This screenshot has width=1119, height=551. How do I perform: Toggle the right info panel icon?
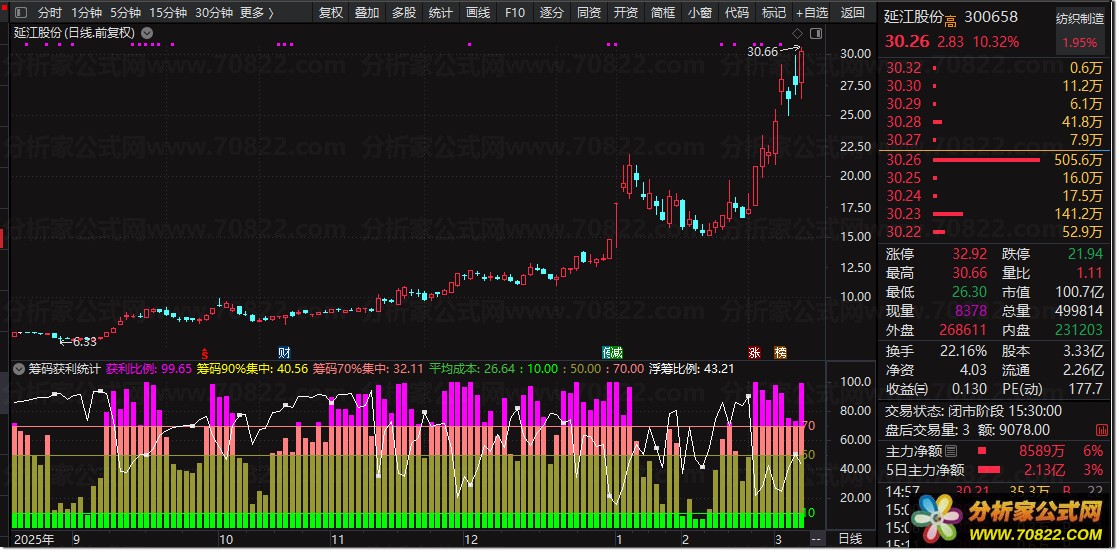click(x=816, y=34)
